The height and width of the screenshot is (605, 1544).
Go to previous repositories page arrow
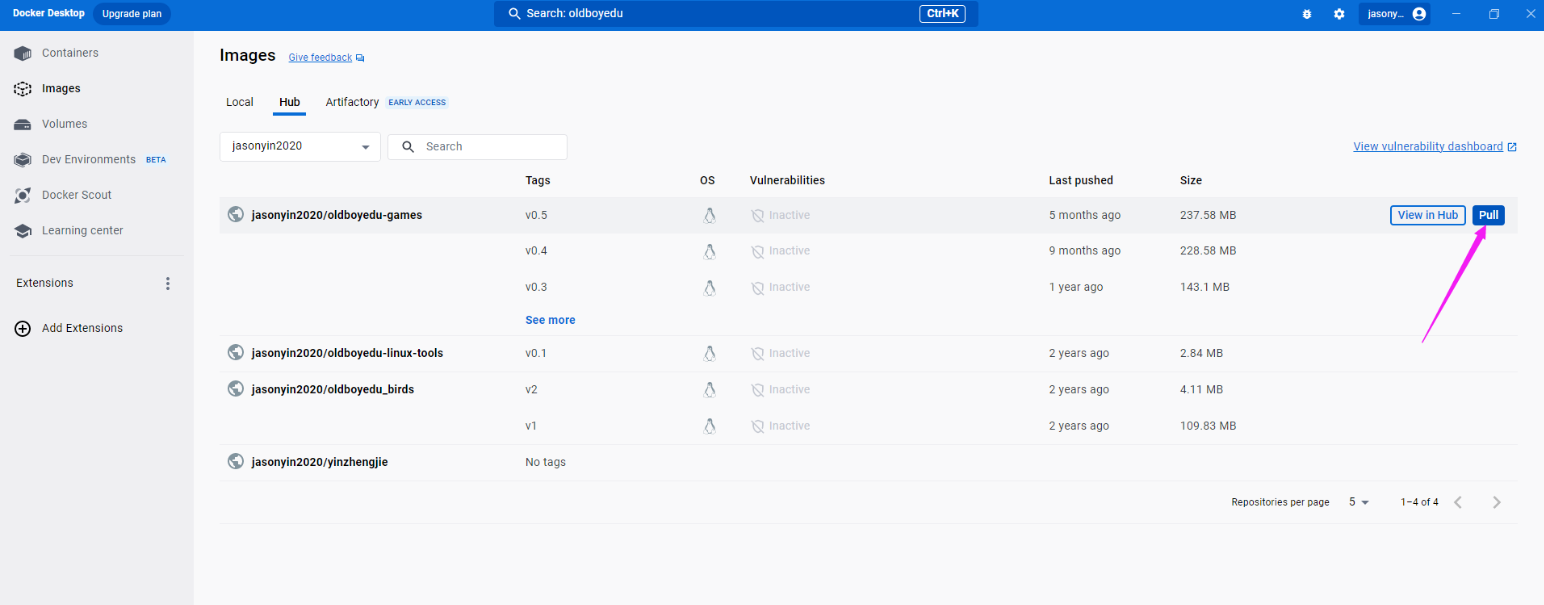1458,502
